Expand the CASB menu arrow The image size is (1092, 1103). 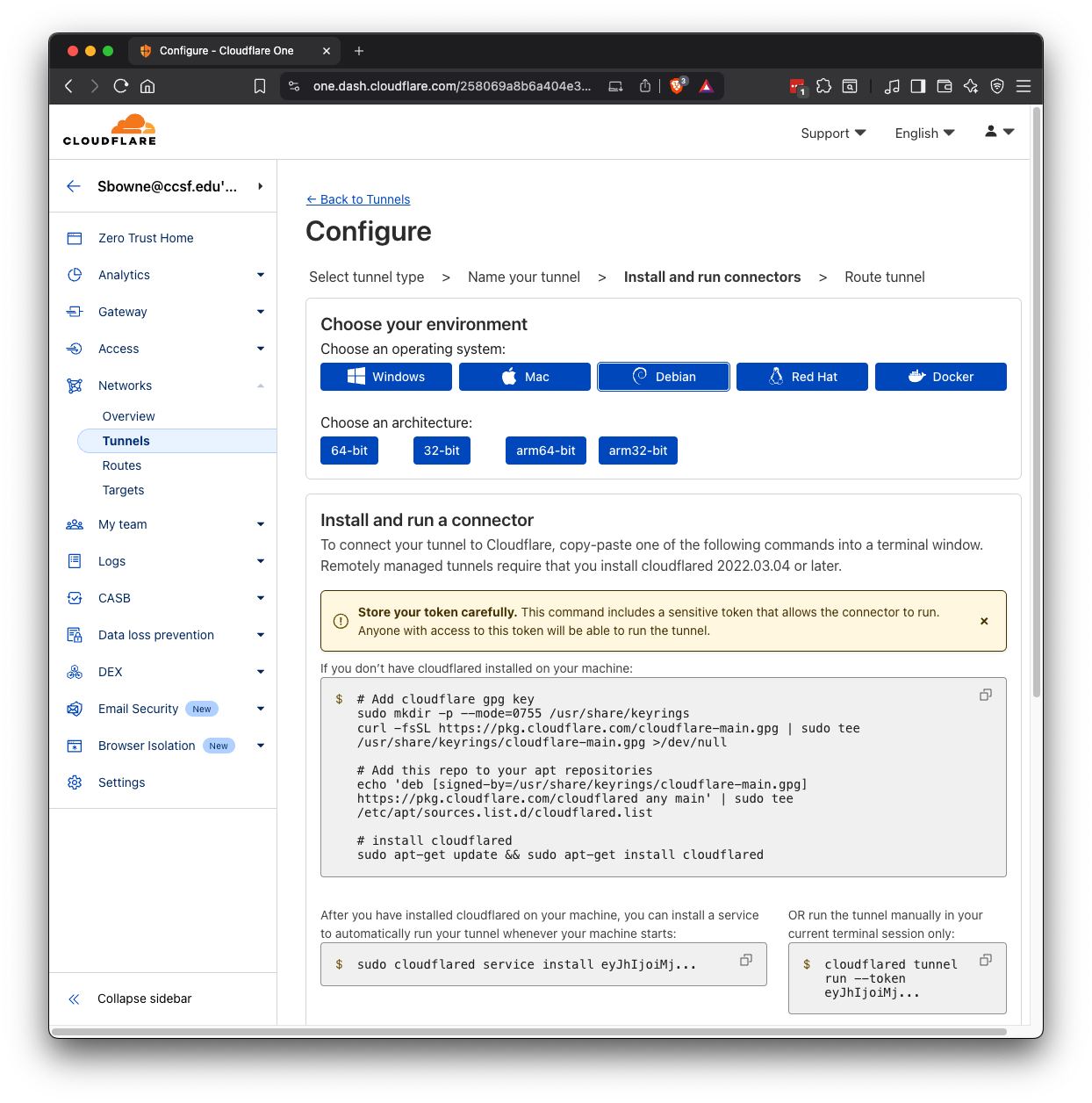[x=261, y=598]
